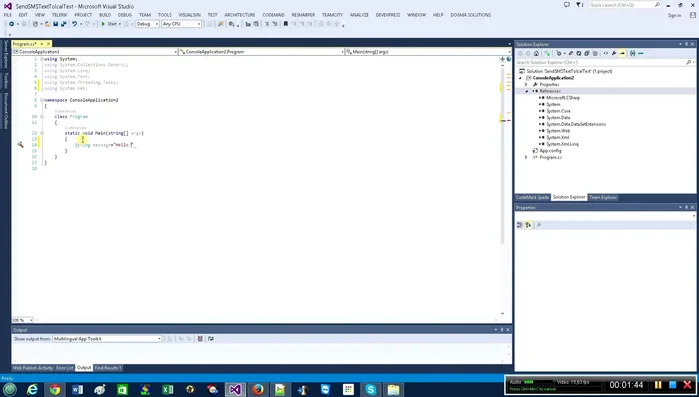Expand the Properties node in Solution Explorer
The image size is (699, 397).
pyautogui.click(x=526, y=84)
